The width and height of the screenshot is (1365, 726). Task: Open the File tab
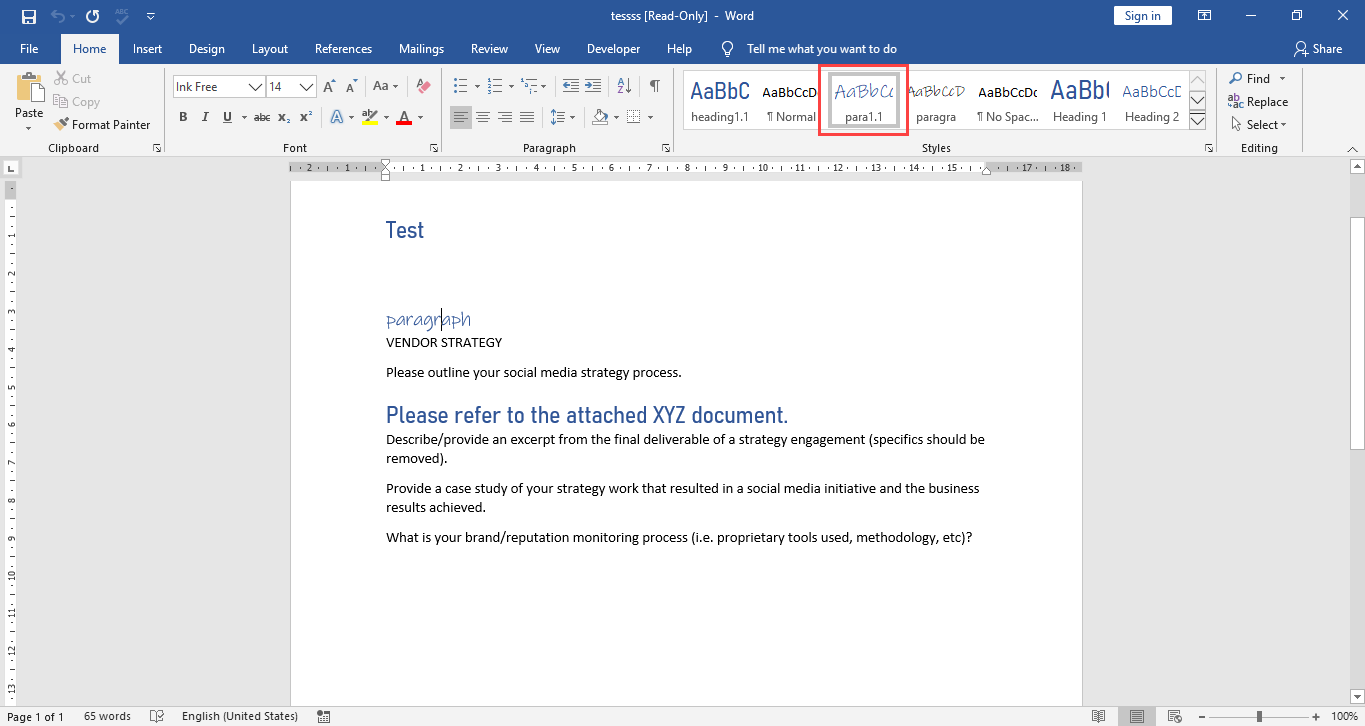29,48
